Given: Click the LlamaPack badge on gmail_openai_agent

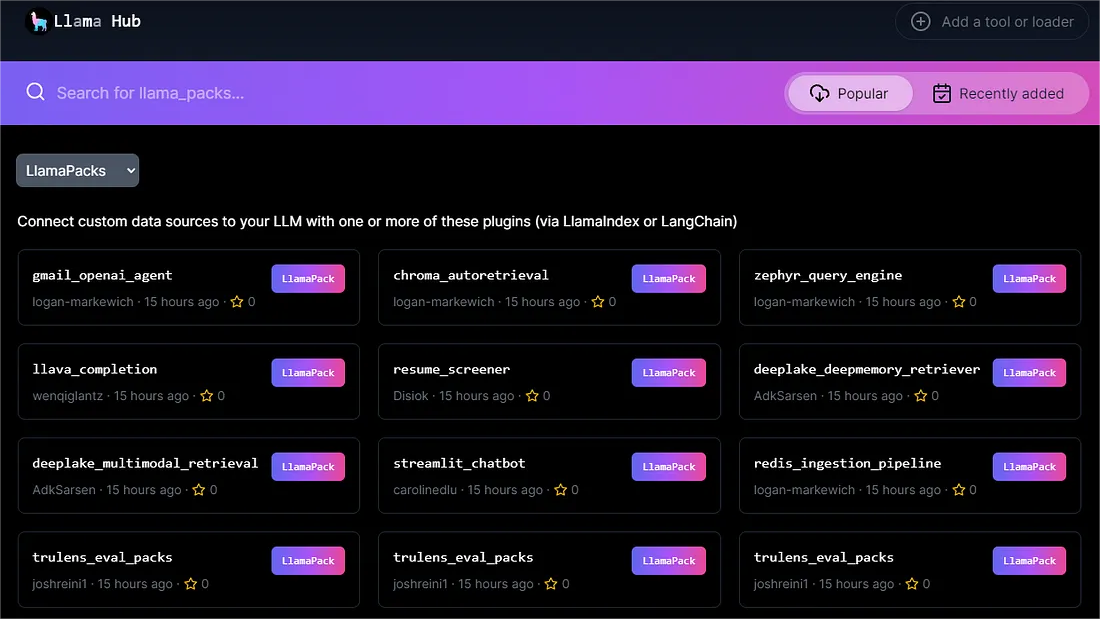Looking at the screenshot, I should pos(308,279).
